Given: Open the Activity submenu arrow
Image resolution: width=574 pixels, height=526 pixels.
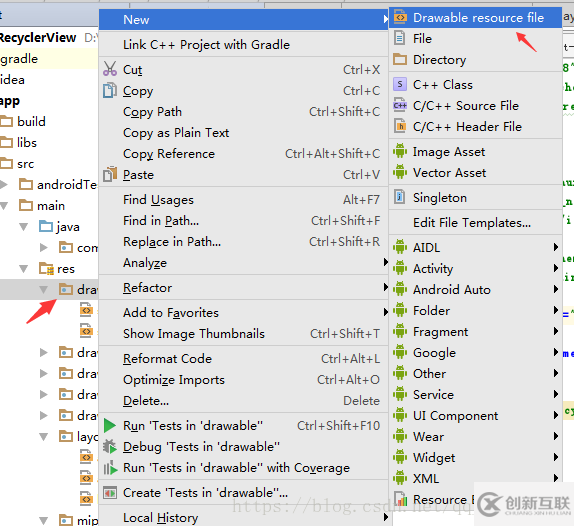Looking at the screenshot, I should click(x=556, y=268).
